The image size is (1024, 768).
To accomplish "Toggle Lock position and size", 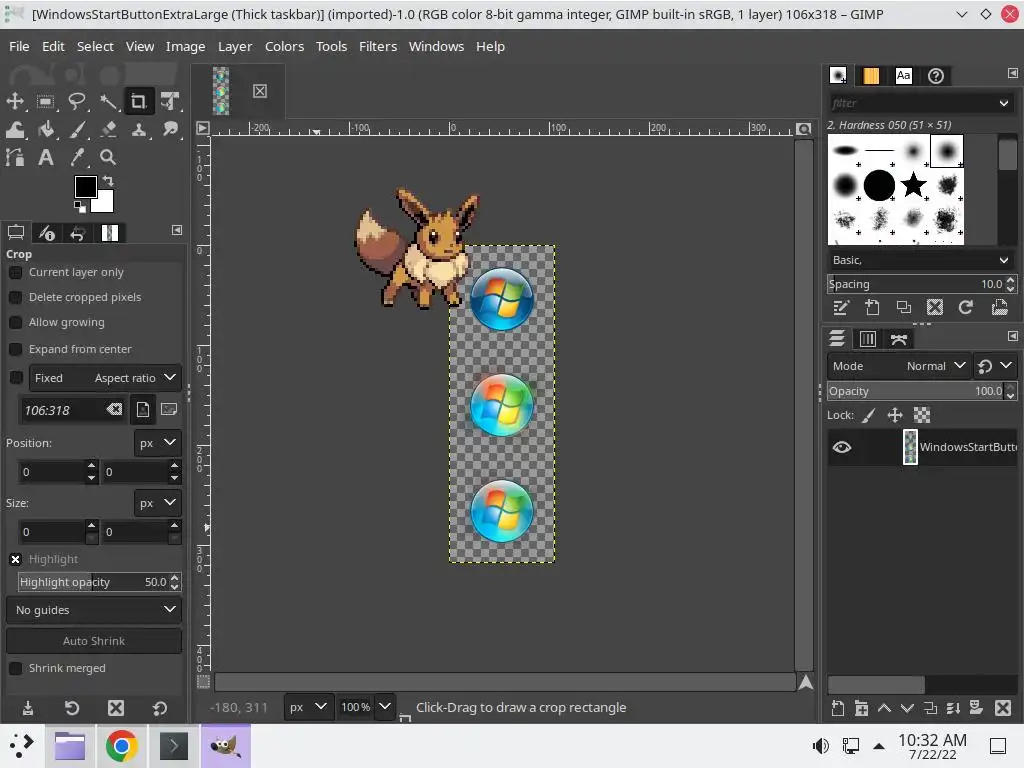I will pyautogui.click(x=895, y=415).
